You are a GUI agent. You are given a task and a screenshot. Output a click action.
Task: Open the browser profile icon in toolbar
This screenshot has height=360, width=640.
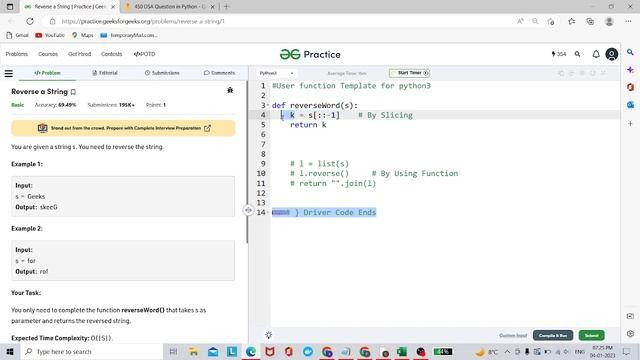coord(609,21)
